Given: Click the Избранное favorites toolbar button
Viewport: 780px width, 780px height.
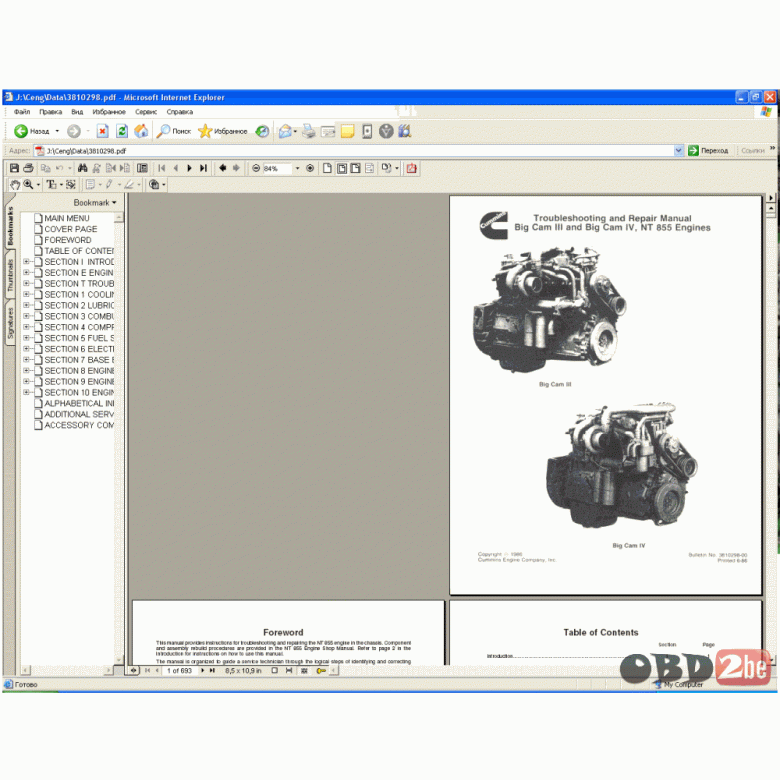Looking at the screenshot, I should tap(223, 131).
